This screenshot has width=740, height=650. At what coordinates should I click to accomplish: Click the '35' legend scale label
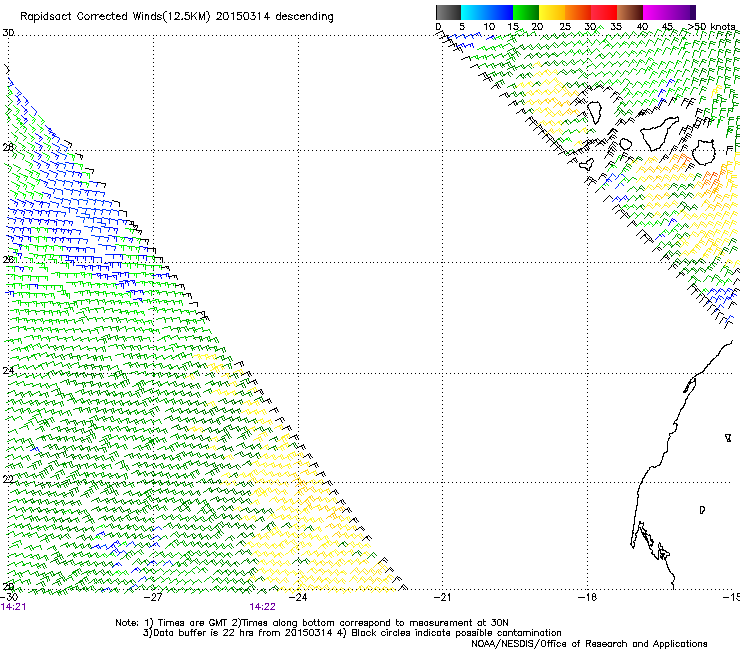[616, 27]
